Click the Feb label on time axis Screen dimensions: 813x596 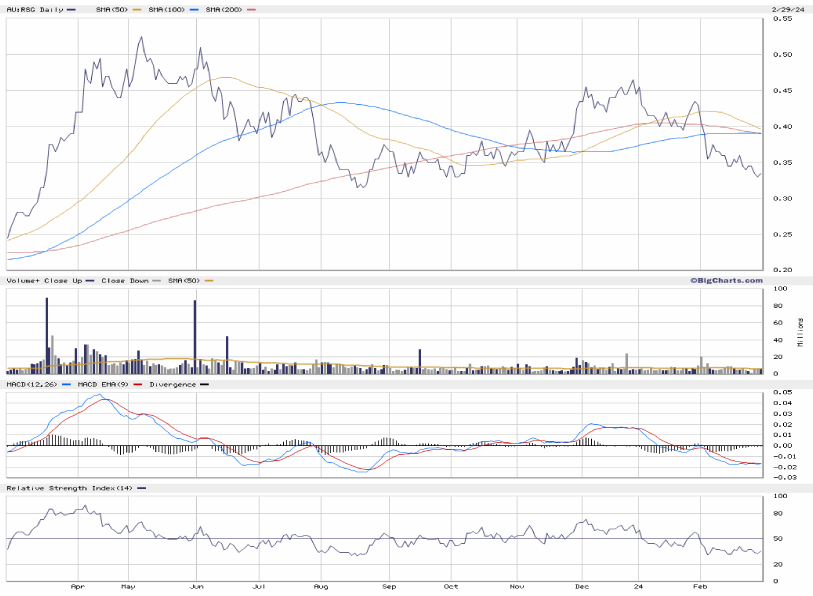pos(701,589)
